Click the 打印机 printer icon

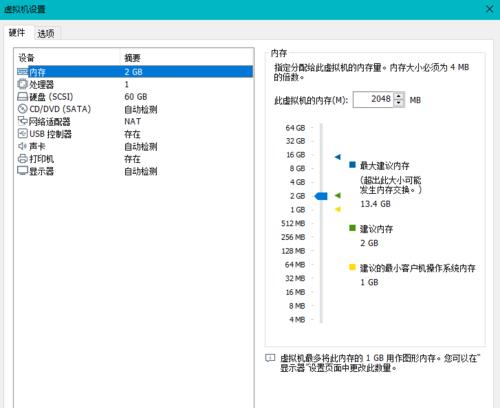pyautogui.click(x=22, y=159)
